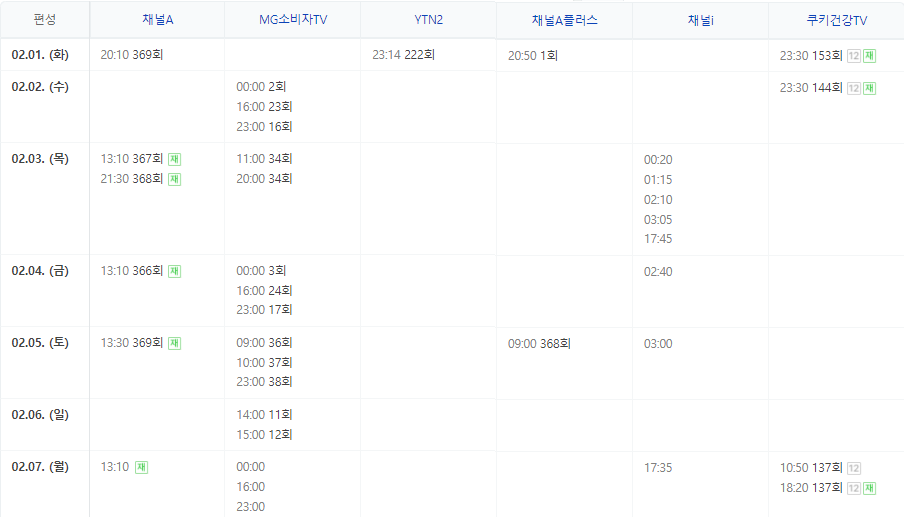
Task: Open the 채널A플러스 channel header link
Action: (x=564, y=20)
